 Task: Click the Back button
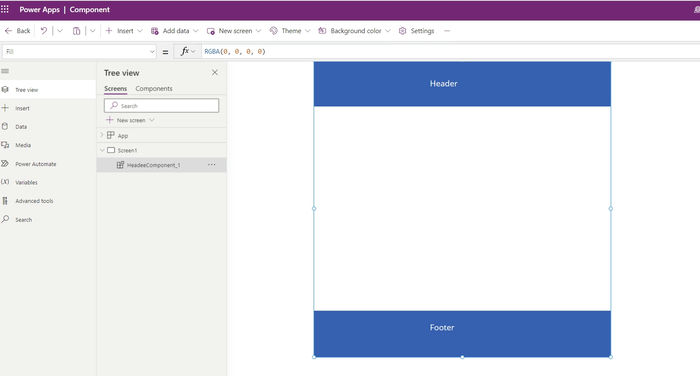17,31
